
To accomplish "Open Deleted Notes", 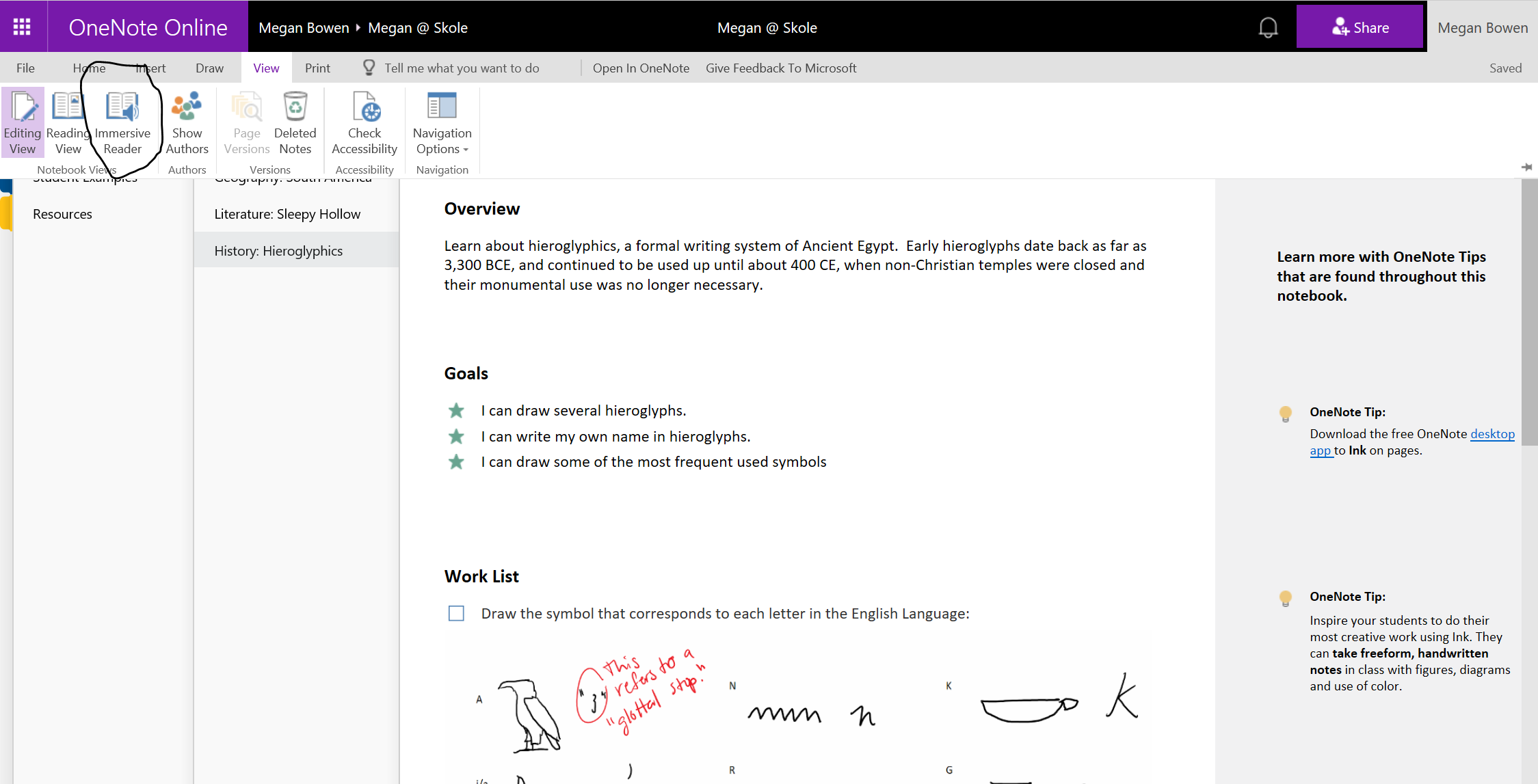I will click(295, 123).
